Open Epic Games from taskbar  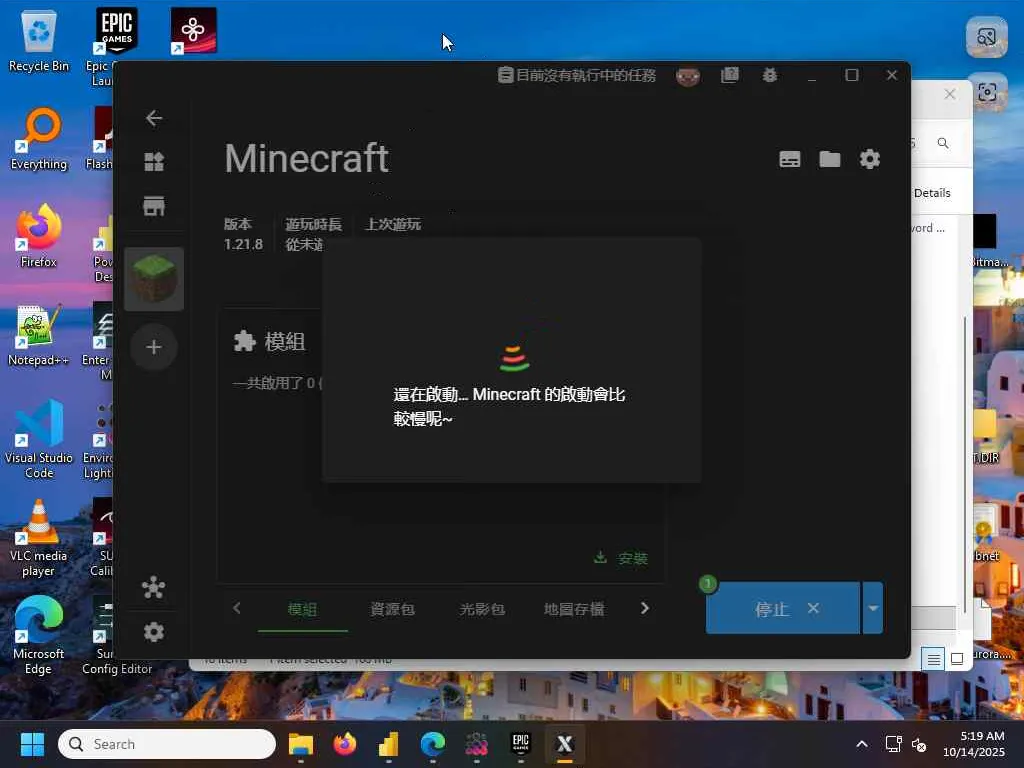click(520, 744)
